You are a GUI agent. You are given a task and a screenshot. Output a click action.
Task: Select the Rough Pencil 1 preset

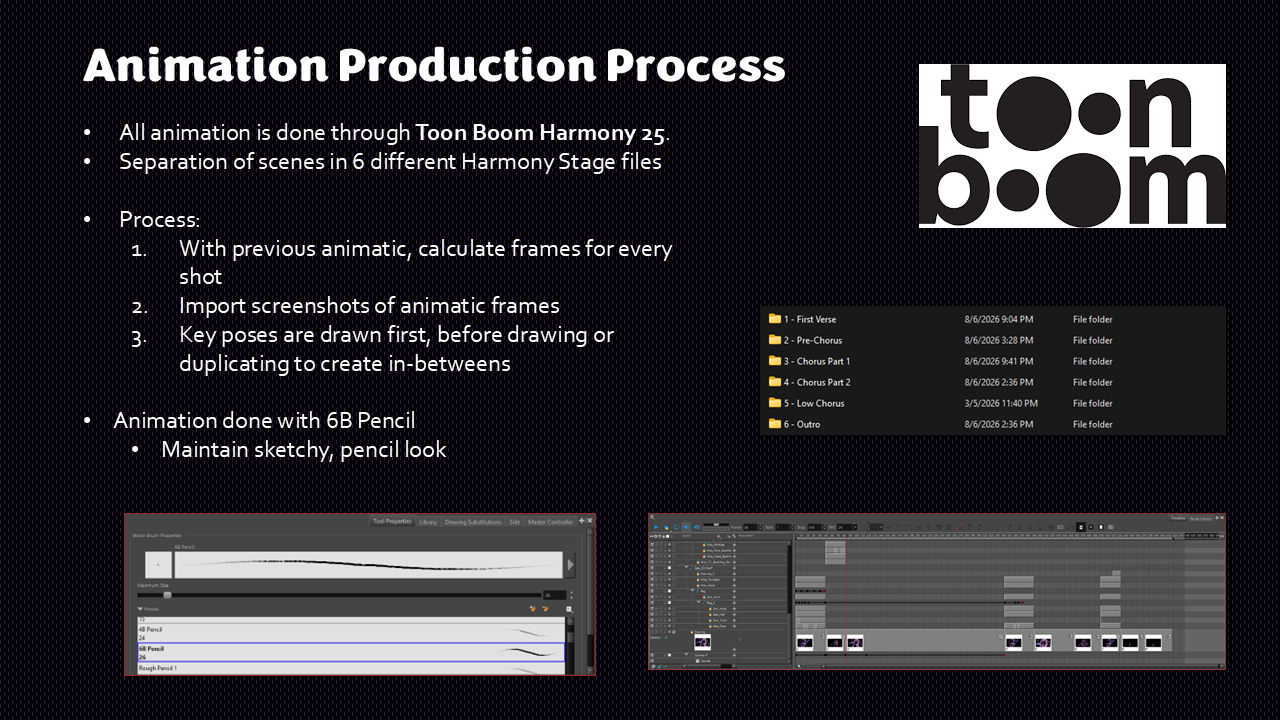point(350,667)
